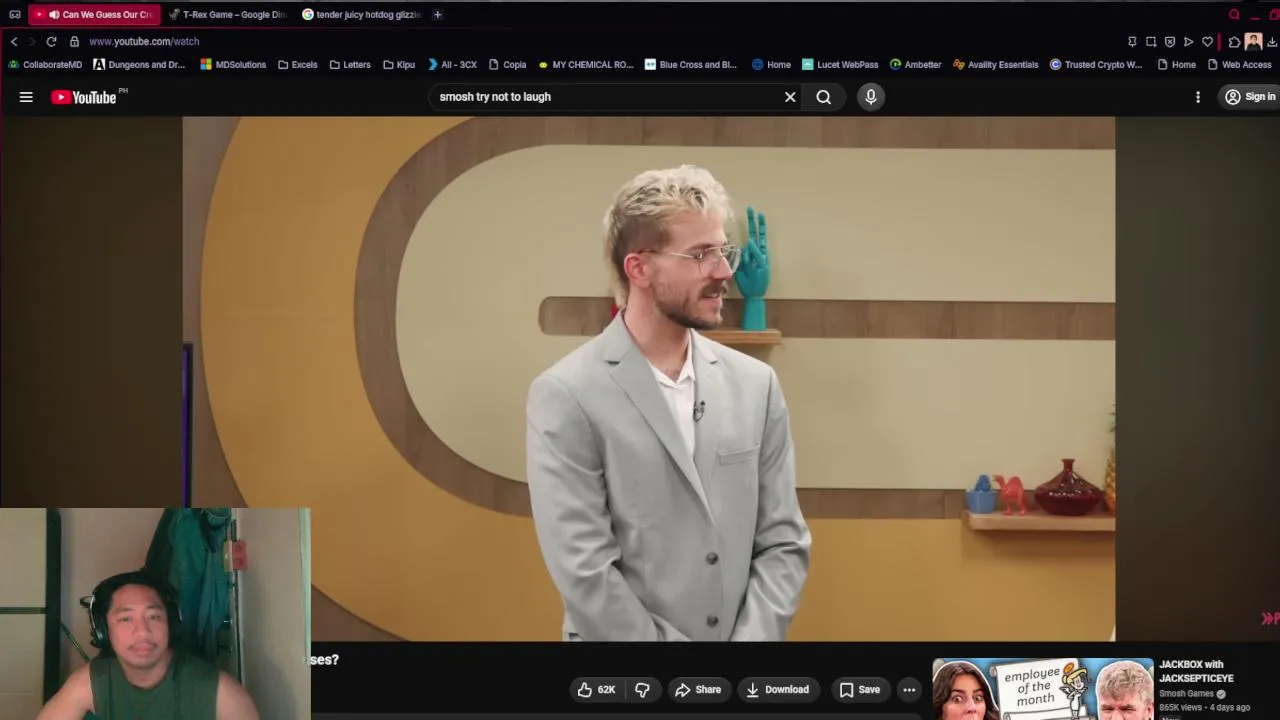Go back with the browser back arrow

pos(14,41)
